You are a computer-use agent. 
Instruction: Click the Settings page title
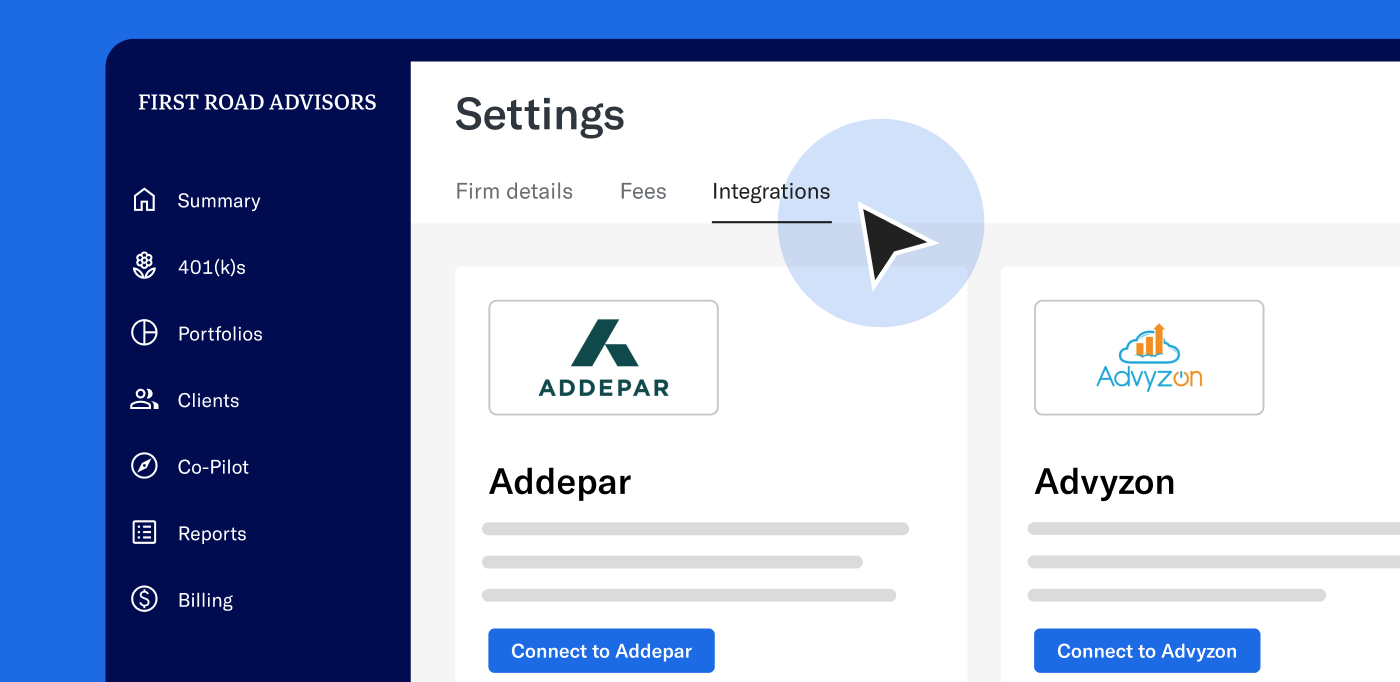tap(539, 115)
